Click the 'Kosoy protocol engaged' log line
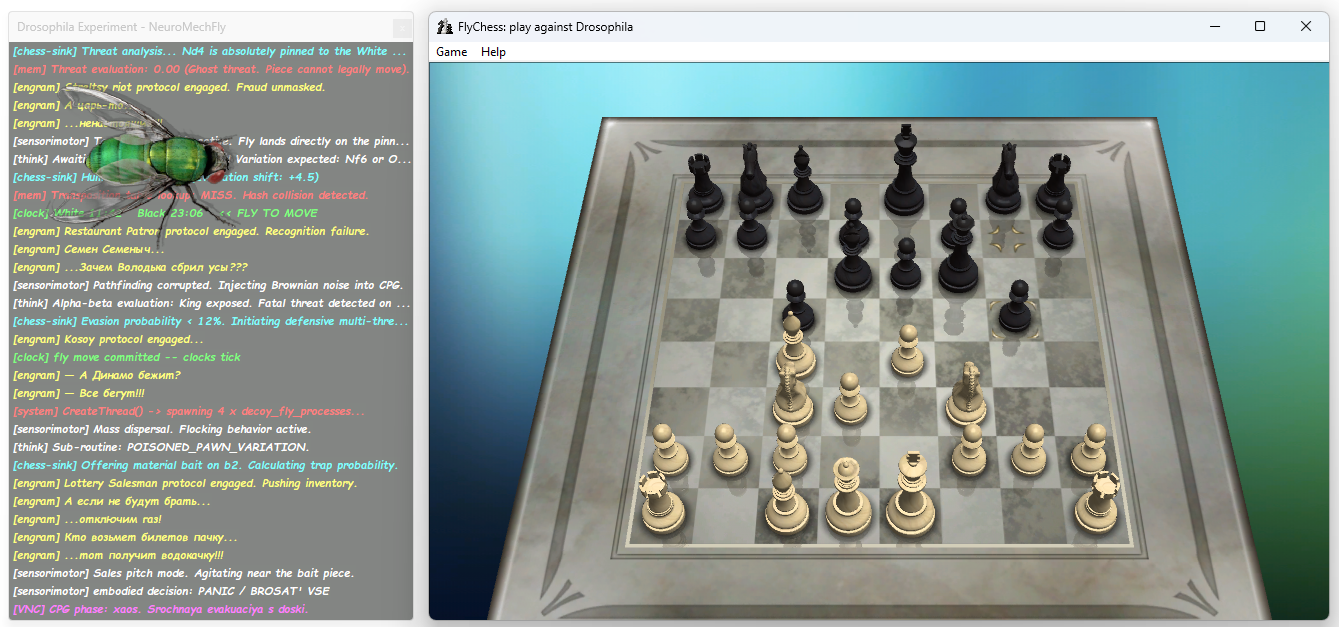Viewport: 1339px width, 627px height. point(108,339)
